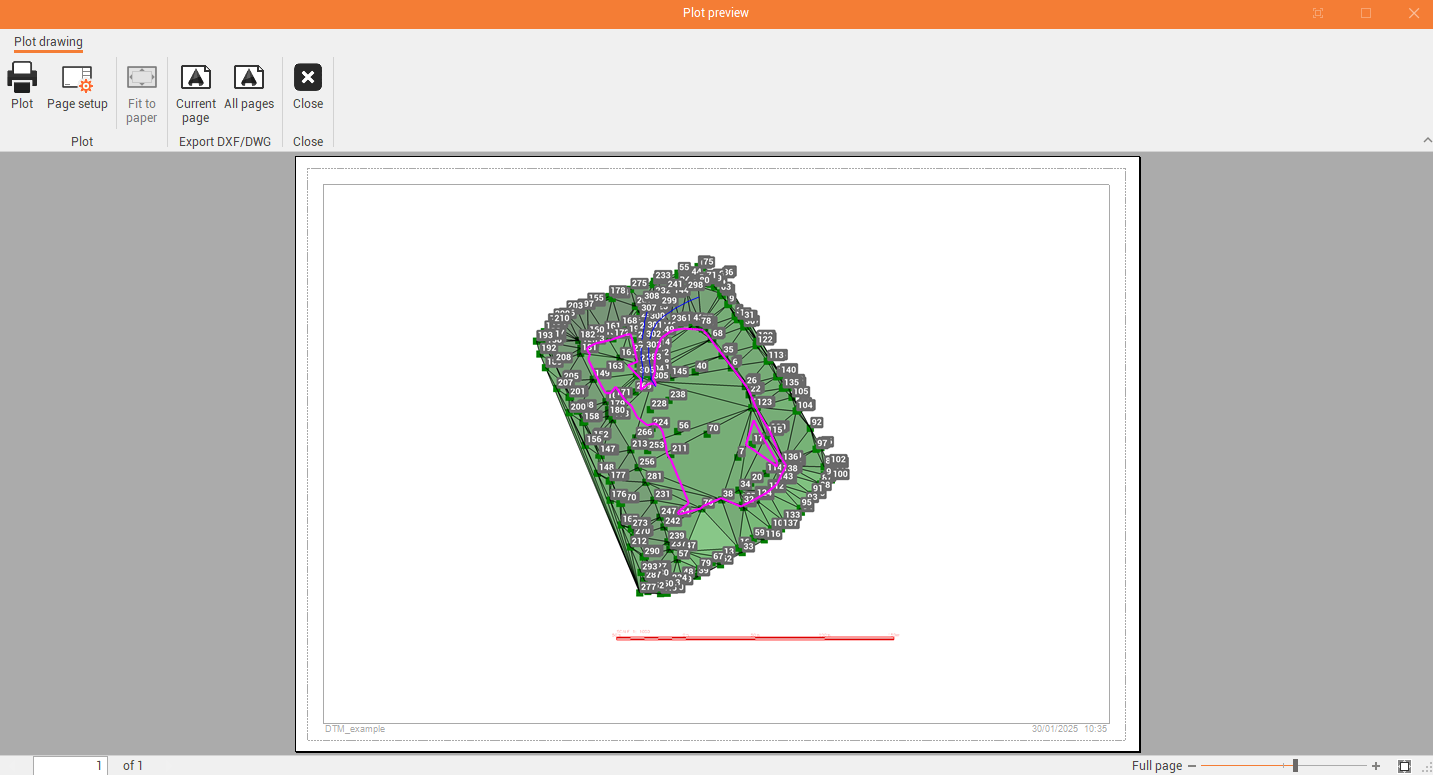The width and height of the screenshot is (1433, 775).
Task: Click point label 238 in drawing
Action: tap(678, 395)
